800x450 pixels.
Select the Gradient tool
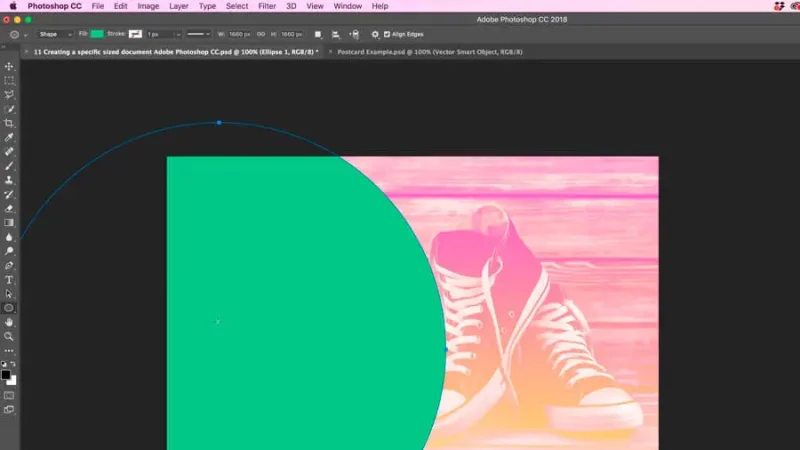(x=9, y=222)
